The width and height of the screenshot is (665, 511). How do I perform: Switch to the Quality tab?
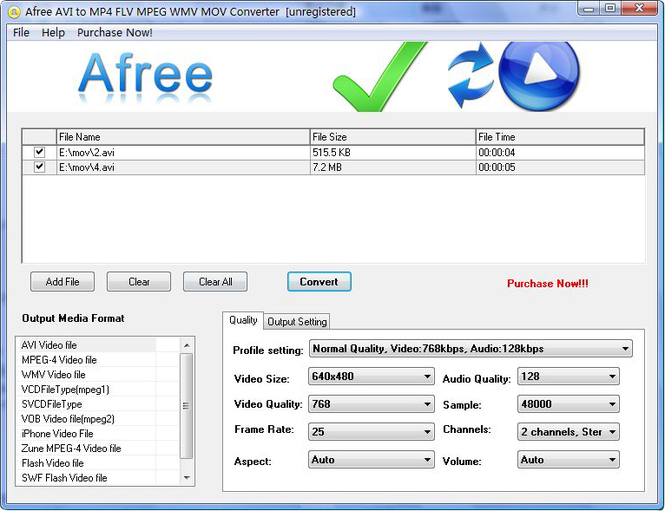pyautogui.click(x=243, y=320)
